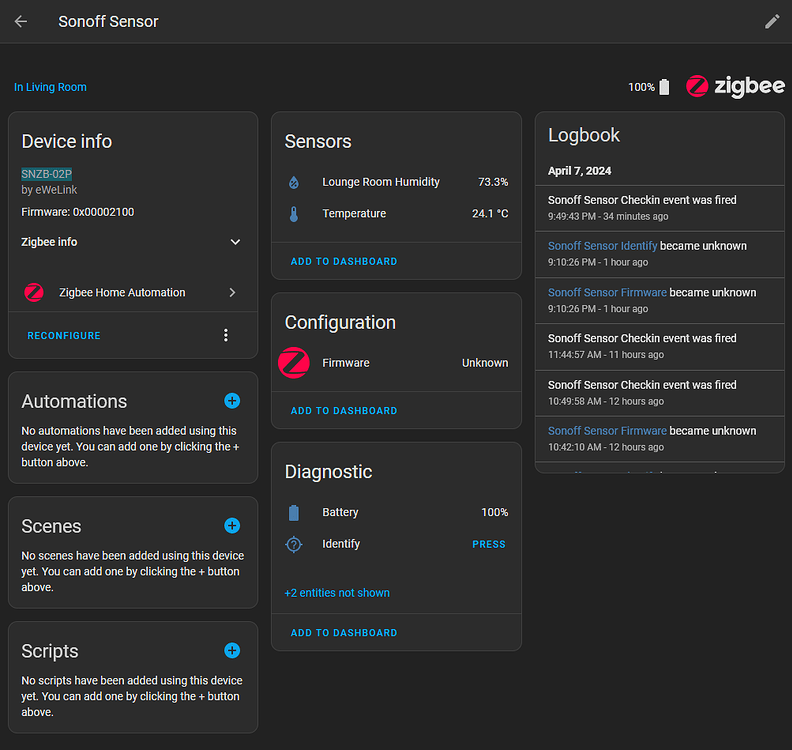Open the three-dot device menu
Image resolution: width=792 pixels, height=750 pixels.
pyautogui.click(x=226, y=335)
